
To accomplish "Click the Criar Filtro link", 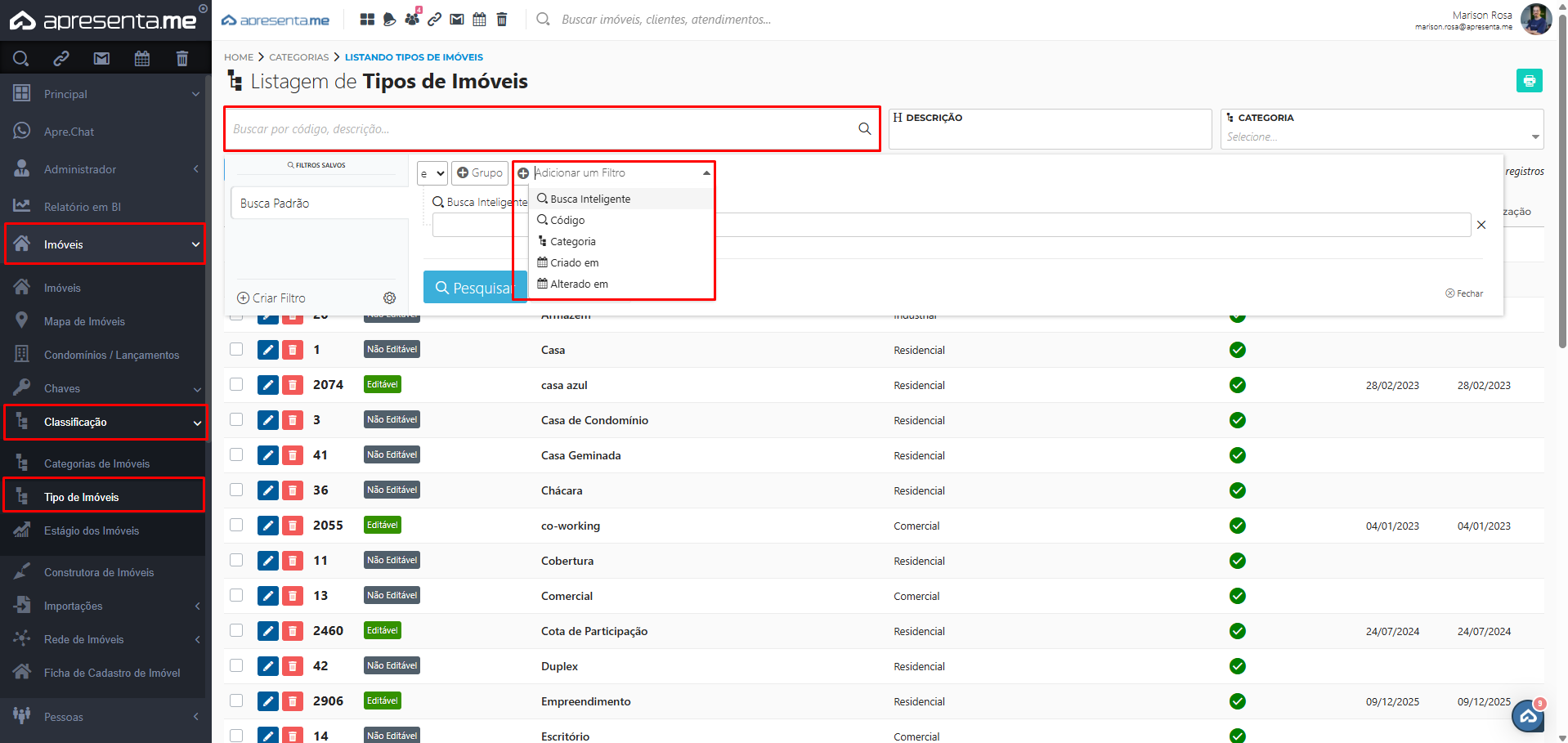I will pyautogui.click(x=271, y=298).
